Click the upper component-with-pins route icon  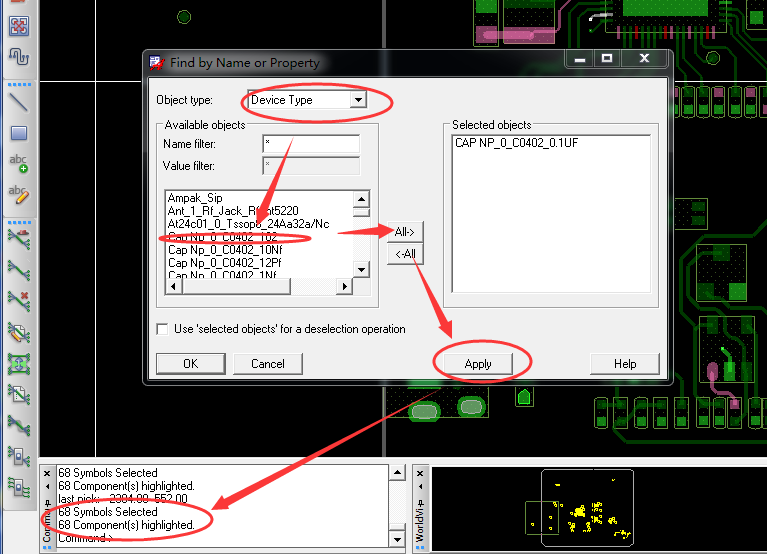tap(19, 456)
